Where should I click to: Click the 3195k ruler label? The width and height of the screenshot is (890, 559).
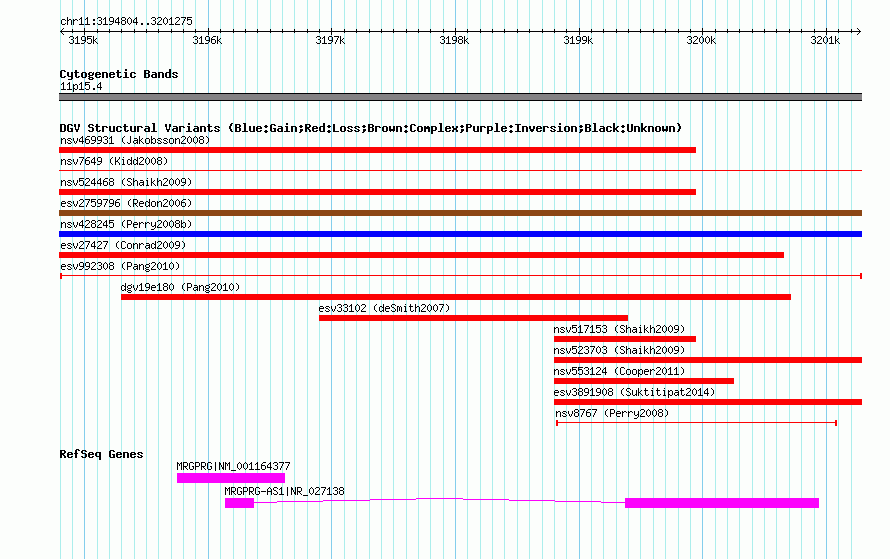83,40
